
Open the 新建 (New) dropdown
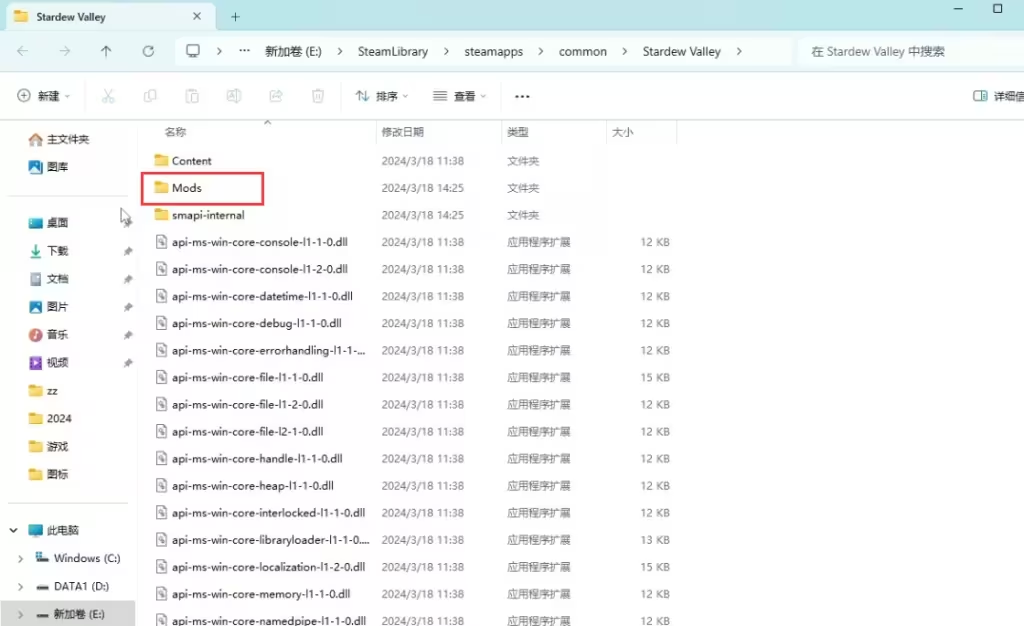(43, 97)
